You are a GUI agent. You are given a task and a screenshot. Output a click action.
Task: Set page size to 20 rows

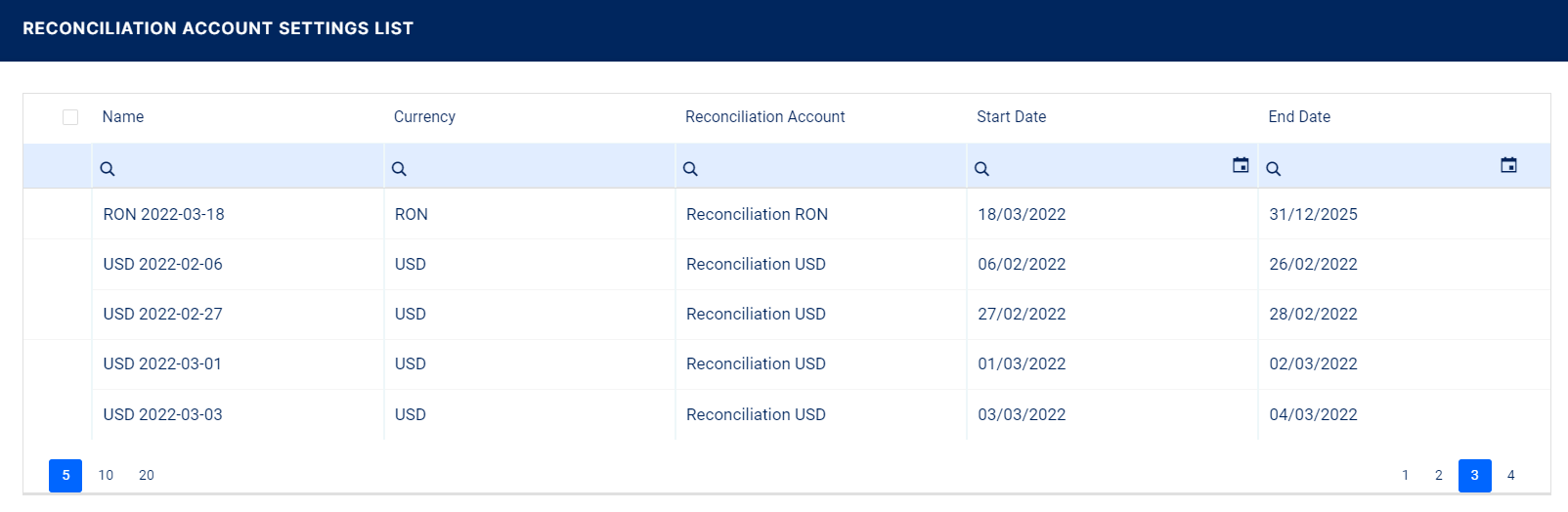point(147,476)
